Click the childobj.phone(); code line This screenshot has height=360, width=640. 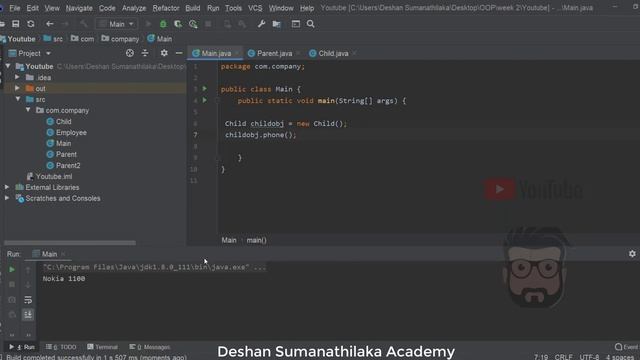pos(261,135)
